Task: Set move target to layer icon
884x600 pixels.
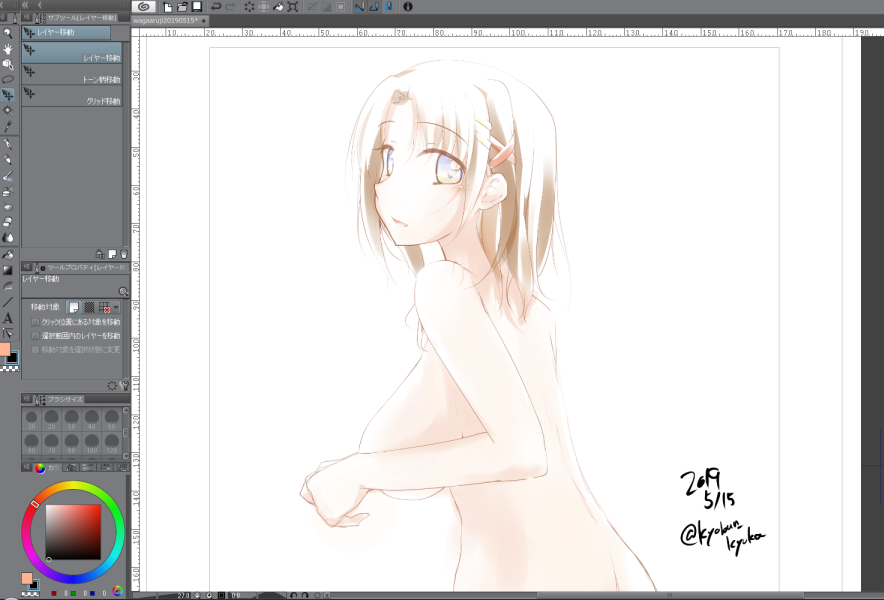Action: 74,307
